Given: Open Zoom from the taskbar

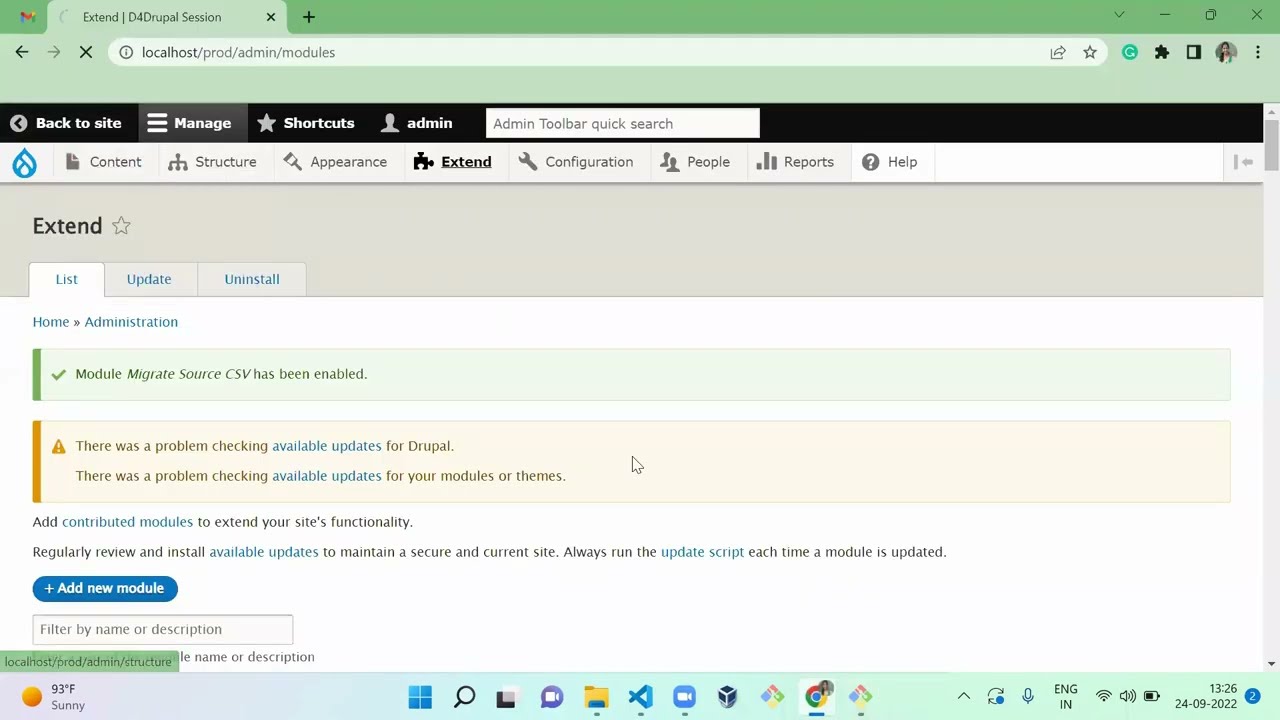Looking at the screenshot, I should 684,697.
